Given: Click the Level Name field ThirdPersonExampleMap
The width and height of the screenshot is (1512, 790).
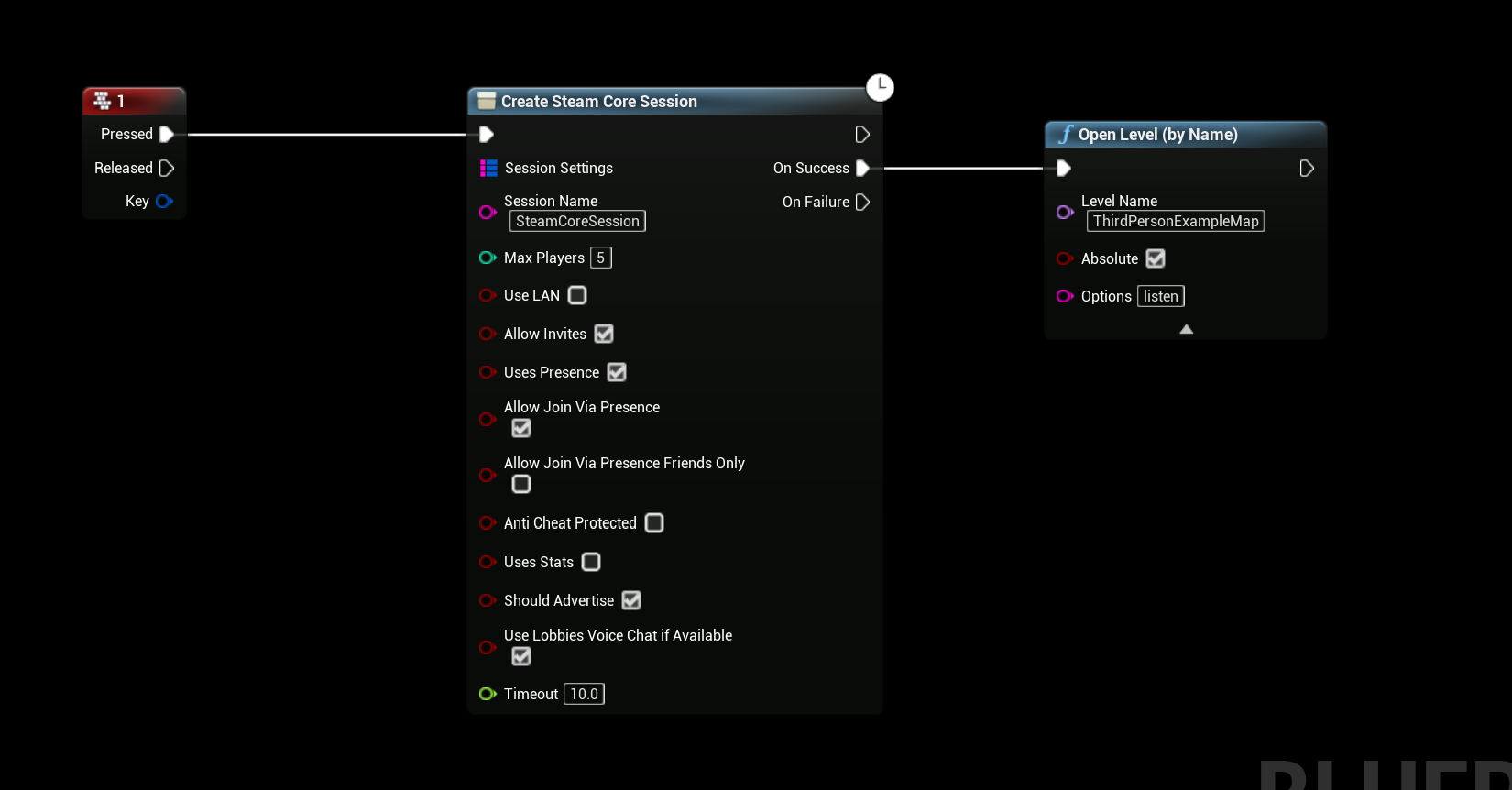Looking at the screenshot, I should tap(1176, 222).
